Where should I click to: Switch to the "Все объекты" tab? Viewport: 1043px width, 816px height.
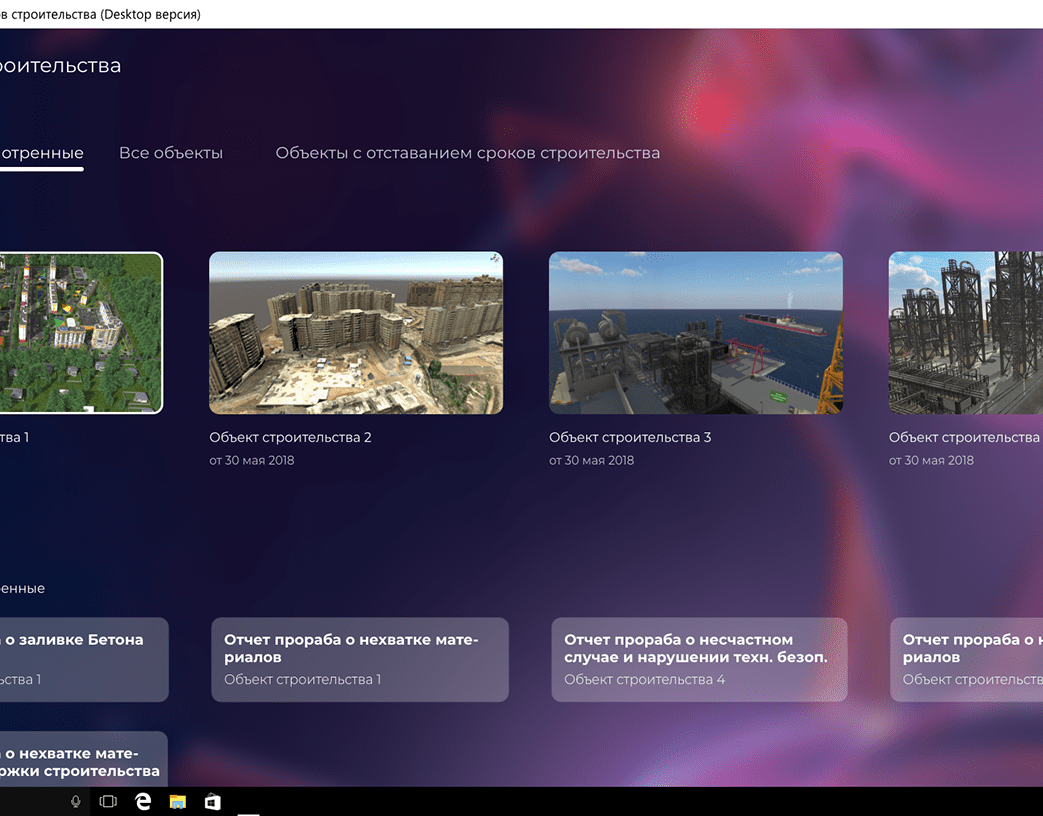pos(171,153)
